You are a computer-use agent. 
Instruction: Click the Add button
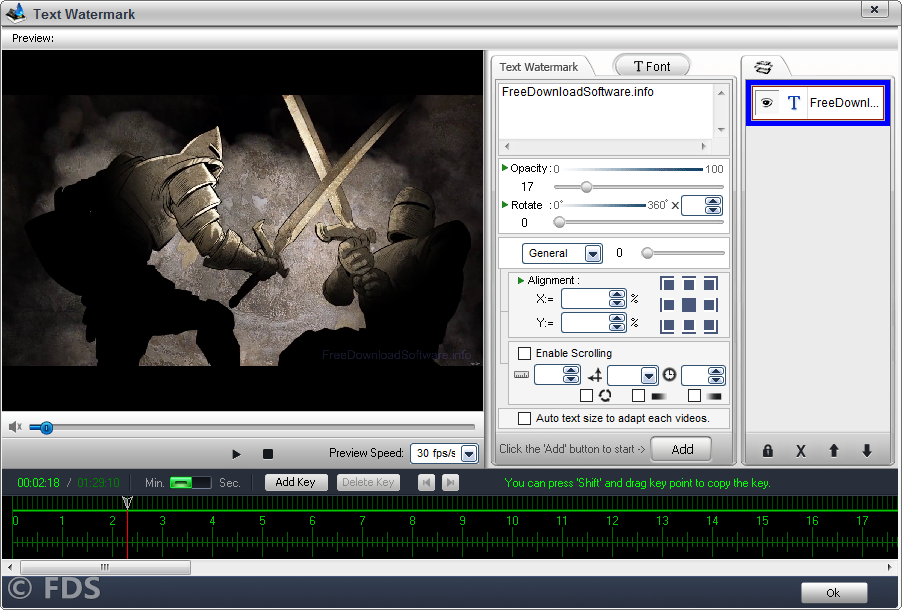[681, 449]
